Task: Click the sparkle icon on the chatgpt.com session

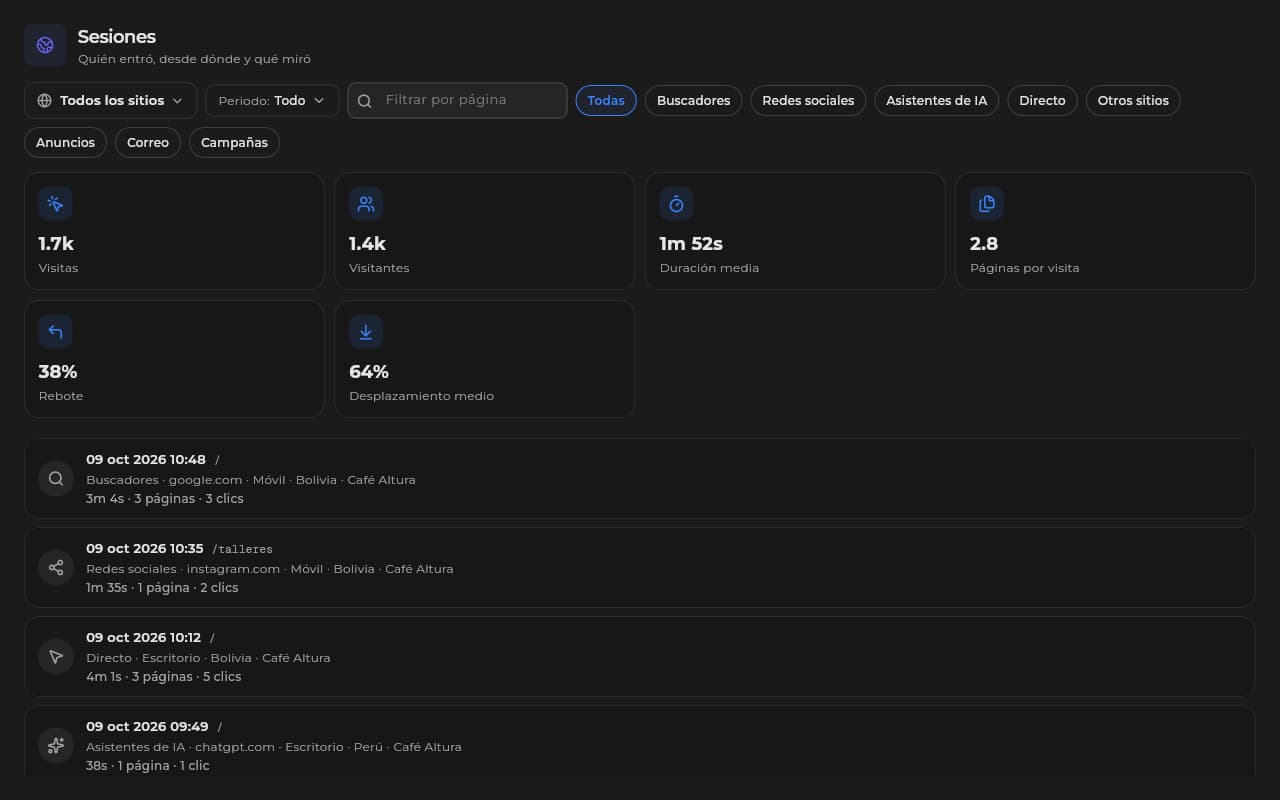Action: pos(56,746)
